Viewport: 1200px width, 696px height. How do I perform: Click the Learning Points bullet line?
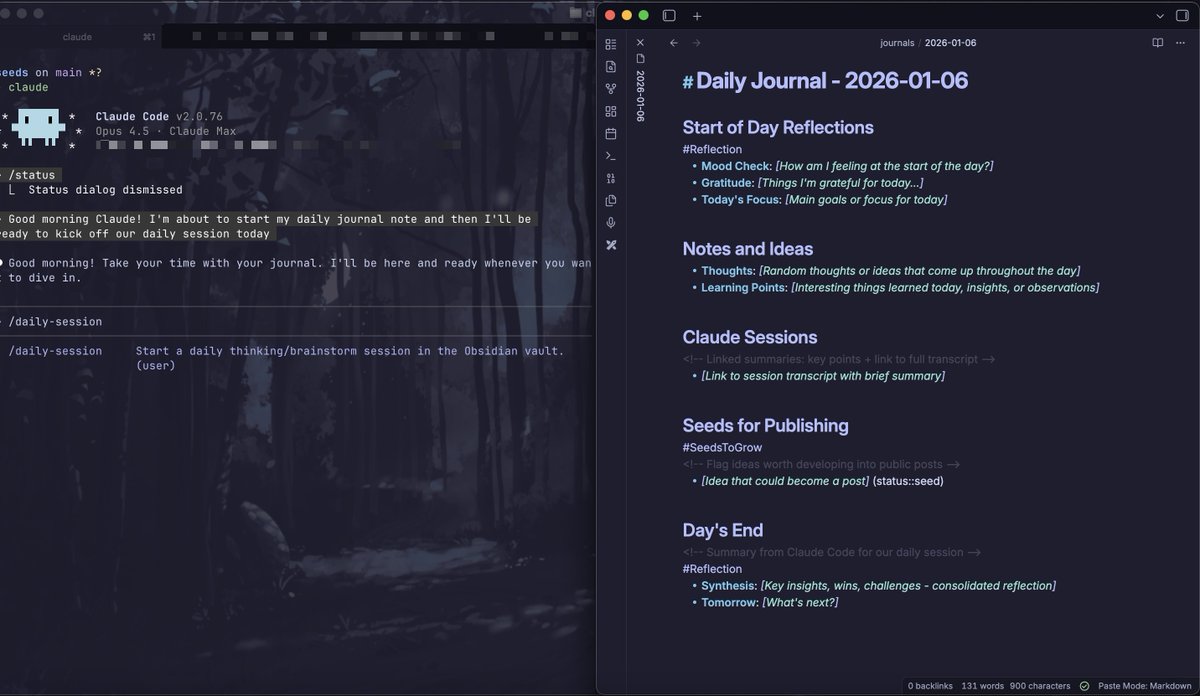900,288
